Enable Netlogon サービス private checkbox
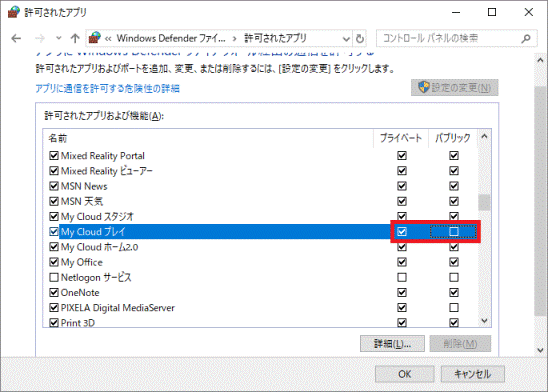Image resolution: width=548 pixels, height=392 pixels. [x=402, y=277]
